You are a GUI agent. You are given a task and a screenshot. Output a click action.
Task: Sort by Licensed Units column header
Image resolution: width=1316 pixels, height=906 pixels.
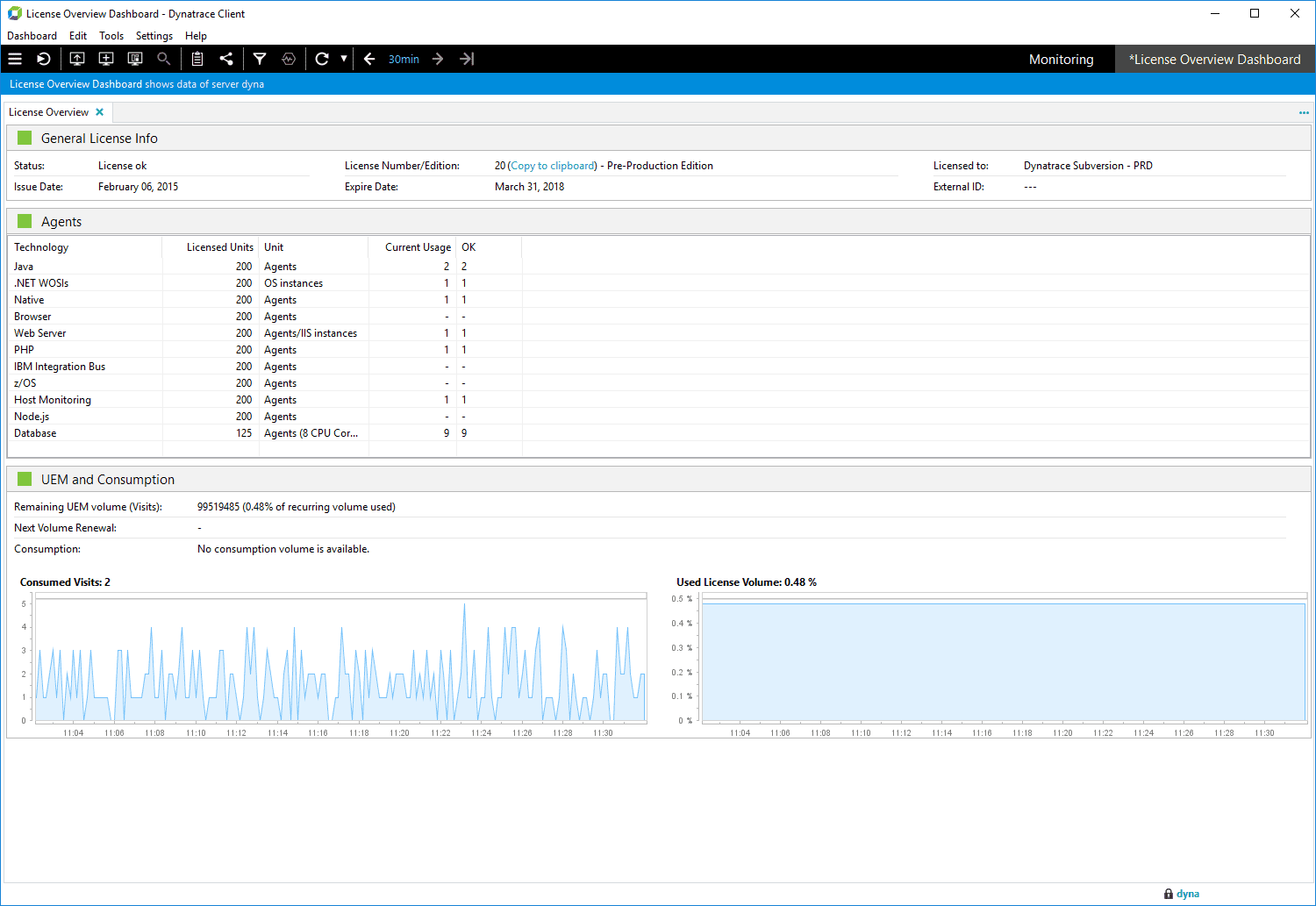[211, 247]
